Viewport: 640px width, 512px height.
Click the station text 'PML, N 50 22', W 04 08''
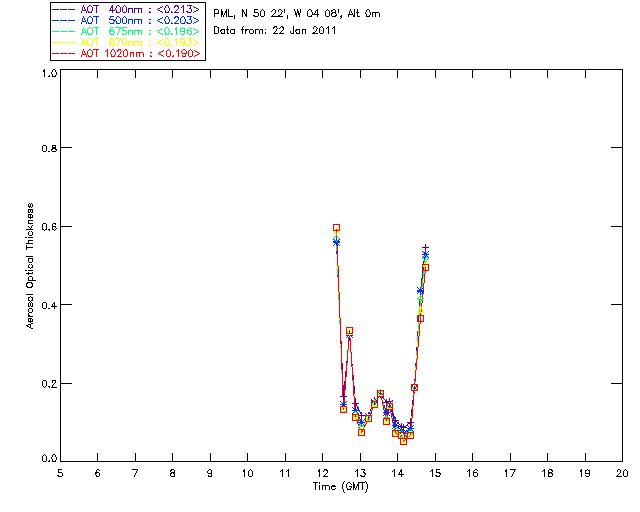(x=279, y=14)
